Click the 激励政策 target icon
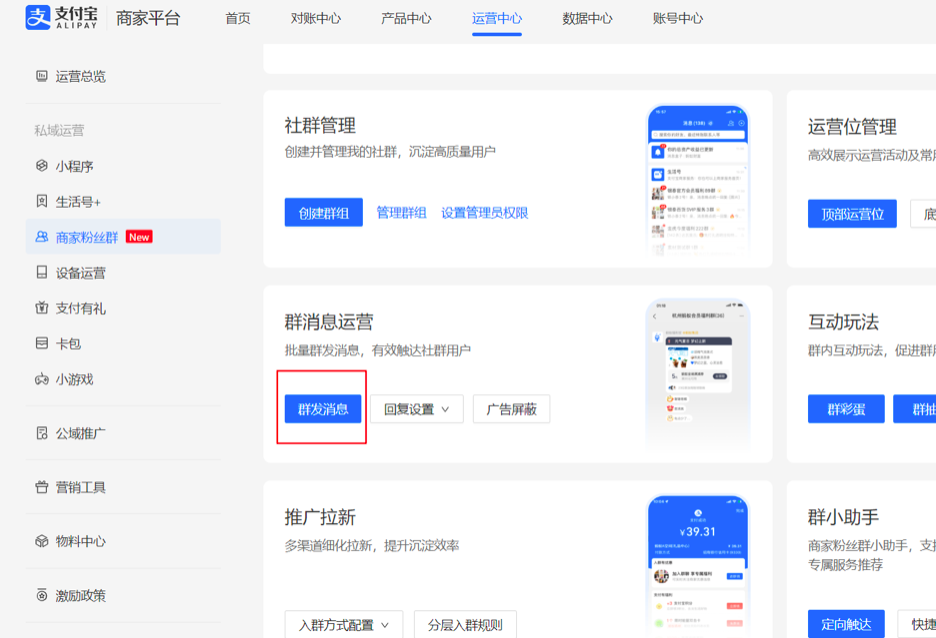Screen dimensions: 936x638 tap(41, 595)
